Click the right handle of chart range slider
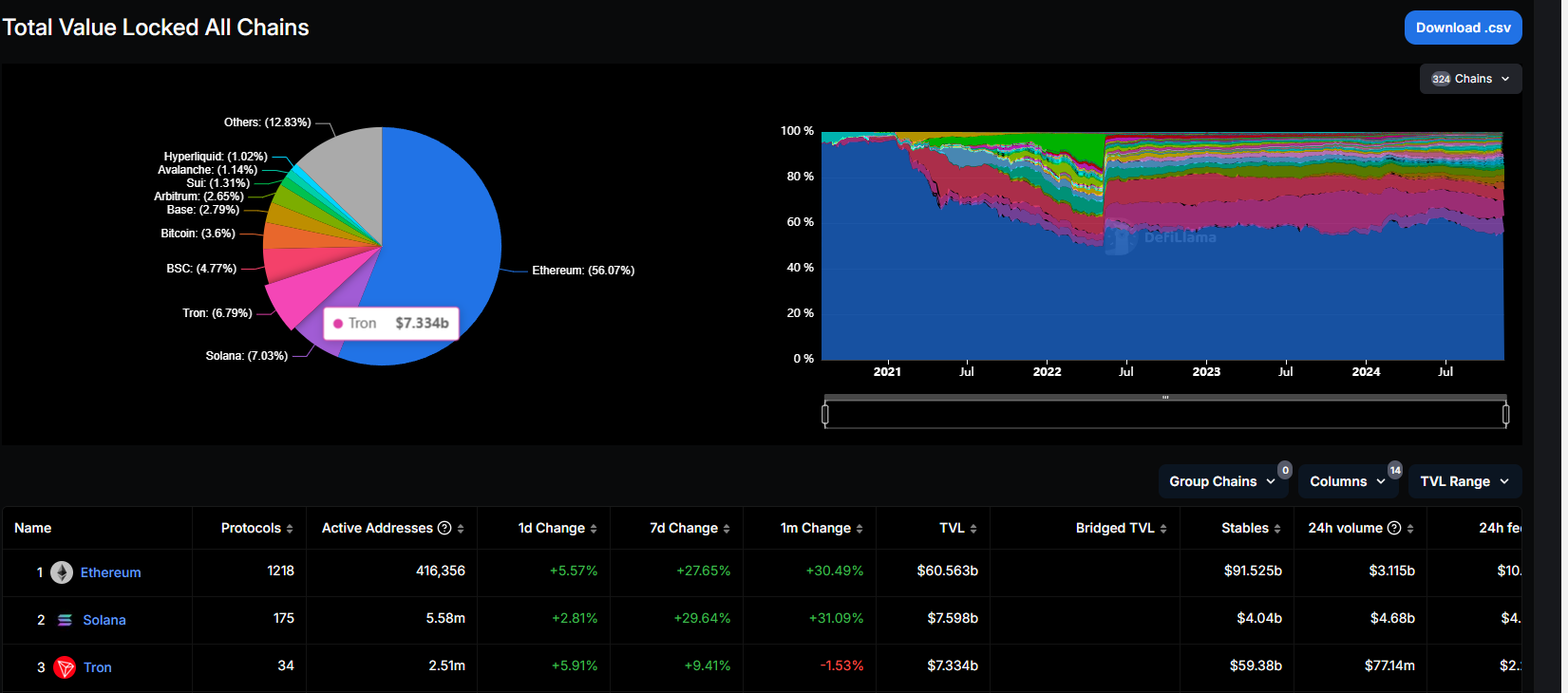Image resolution: width=1568 pixels, height=693 pixels. [x=1505, y=414]
